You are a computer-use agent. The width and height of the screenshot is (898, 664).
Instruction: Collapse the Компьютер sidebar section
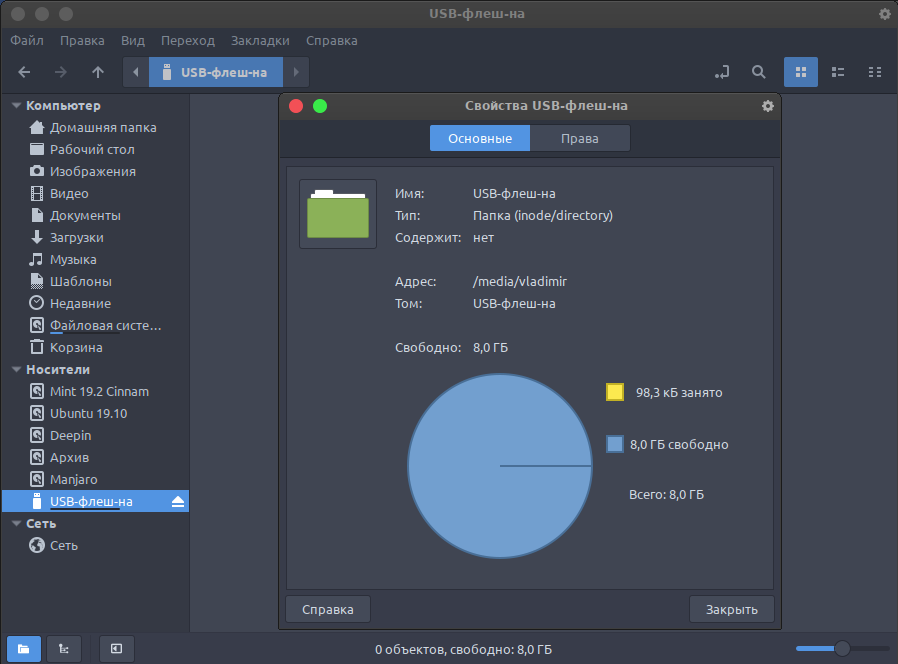tap(17, 105)
